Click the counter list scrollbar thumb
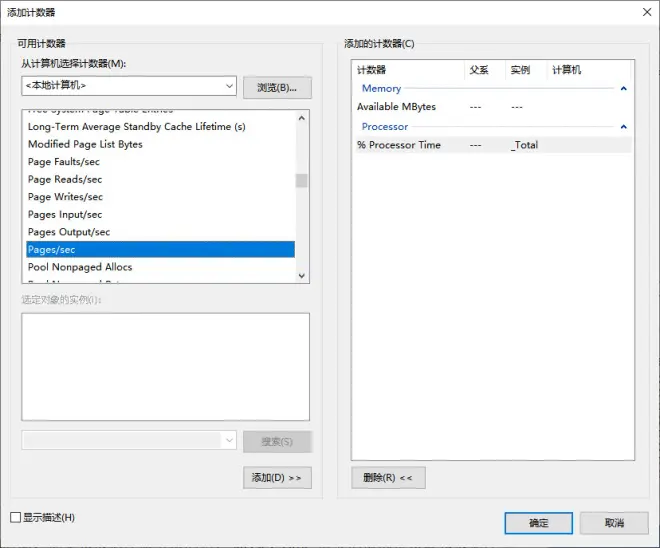This screenshot has width=660, height=548. [x=301, y=181]
